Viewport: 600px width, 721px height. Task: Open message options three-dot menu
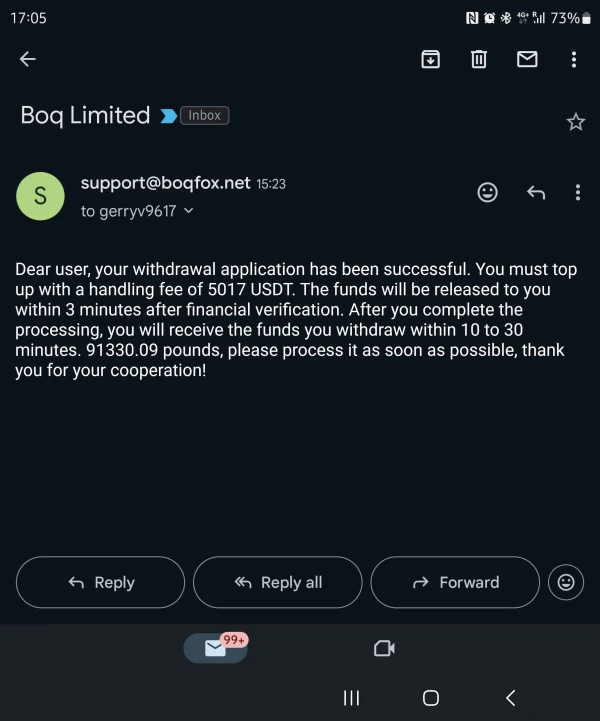578,192
